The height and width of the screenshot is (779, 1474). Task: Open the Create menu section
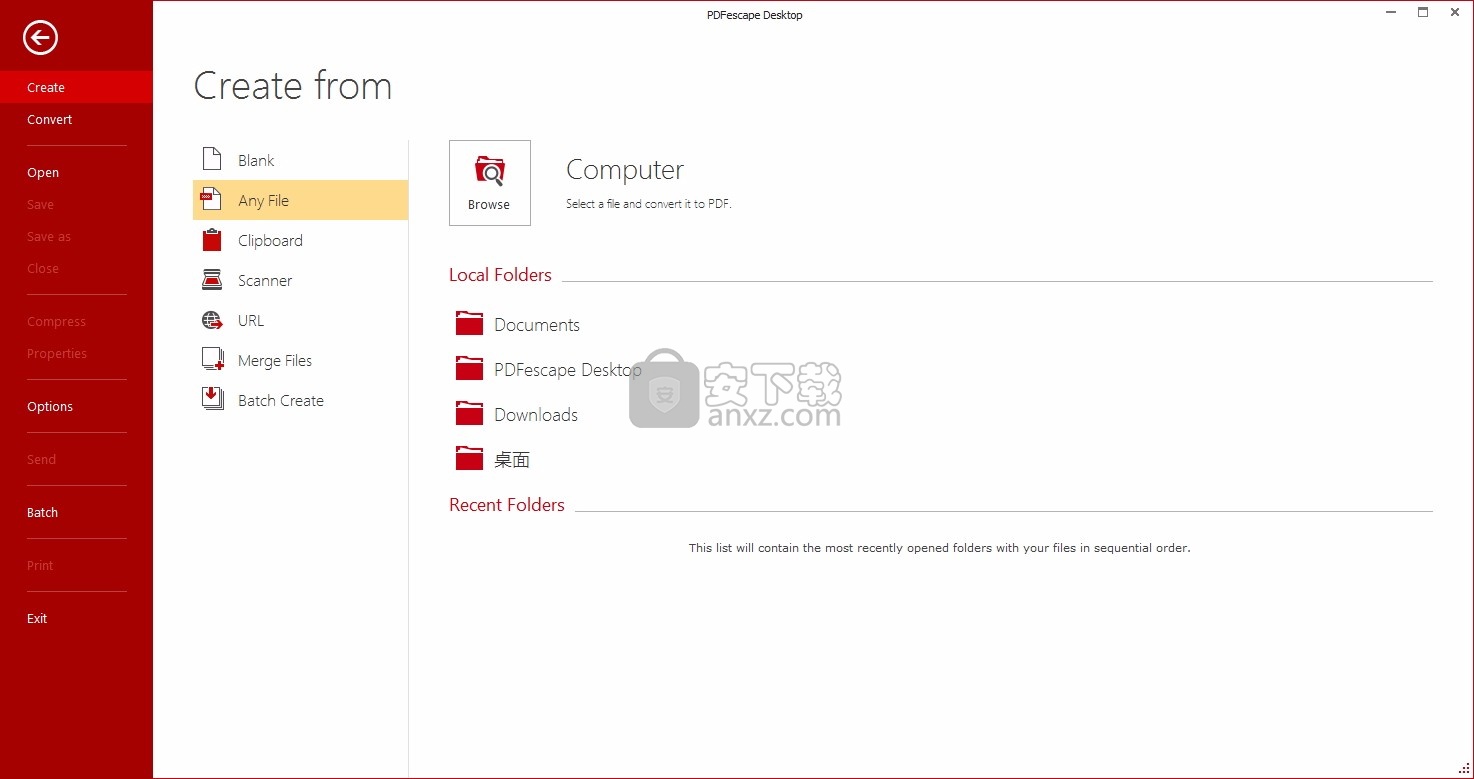76,87
